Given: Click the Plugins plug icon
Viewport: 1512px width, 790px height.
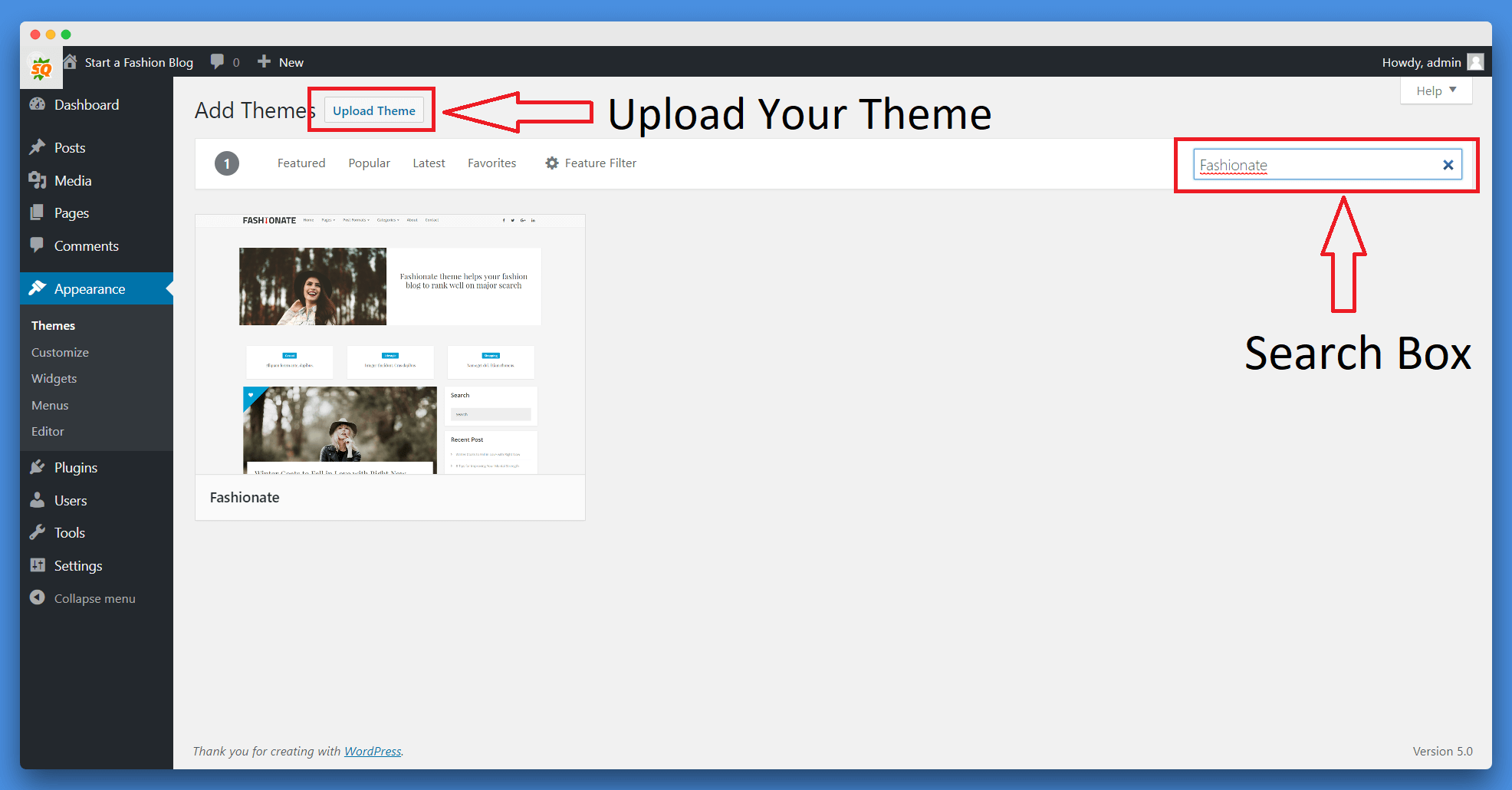Looking at the screenshot, I should (37, 467).
